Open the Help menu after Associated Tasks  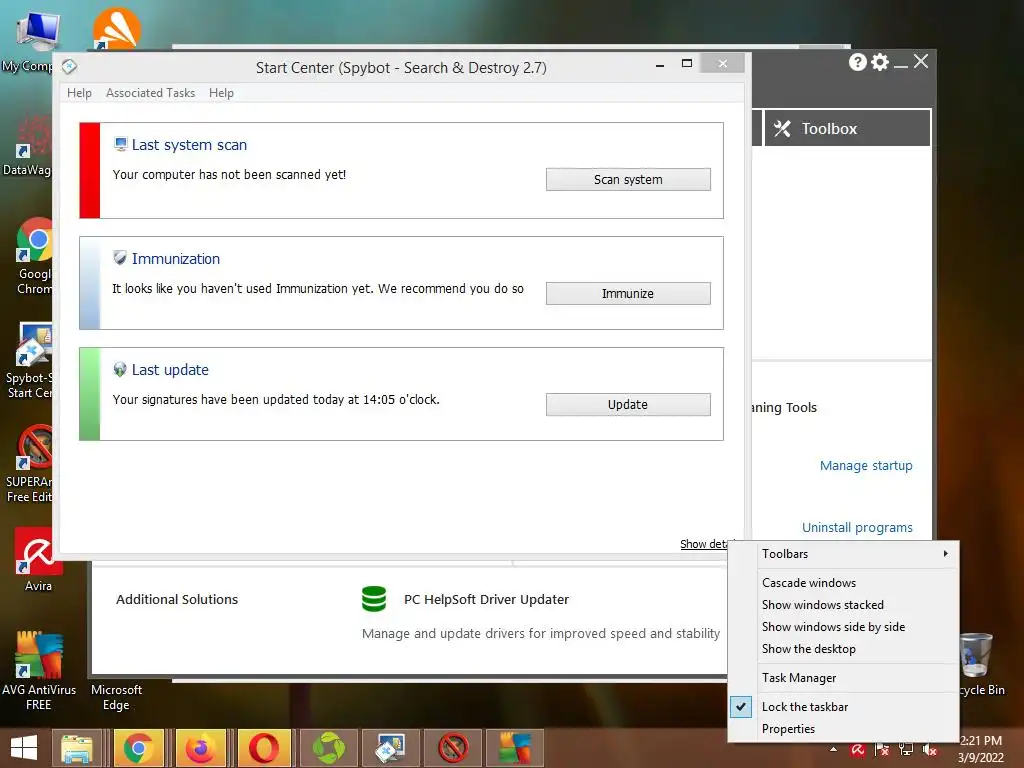click(221, 93)
